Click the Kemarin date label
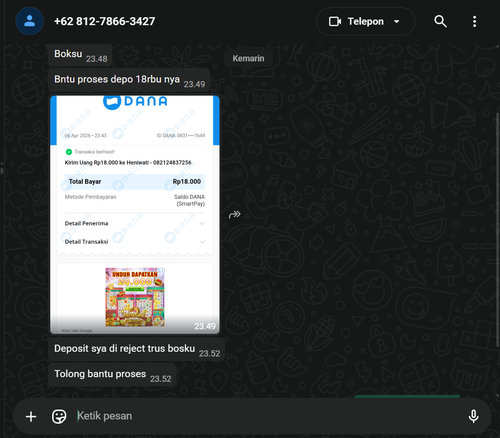 248,58
